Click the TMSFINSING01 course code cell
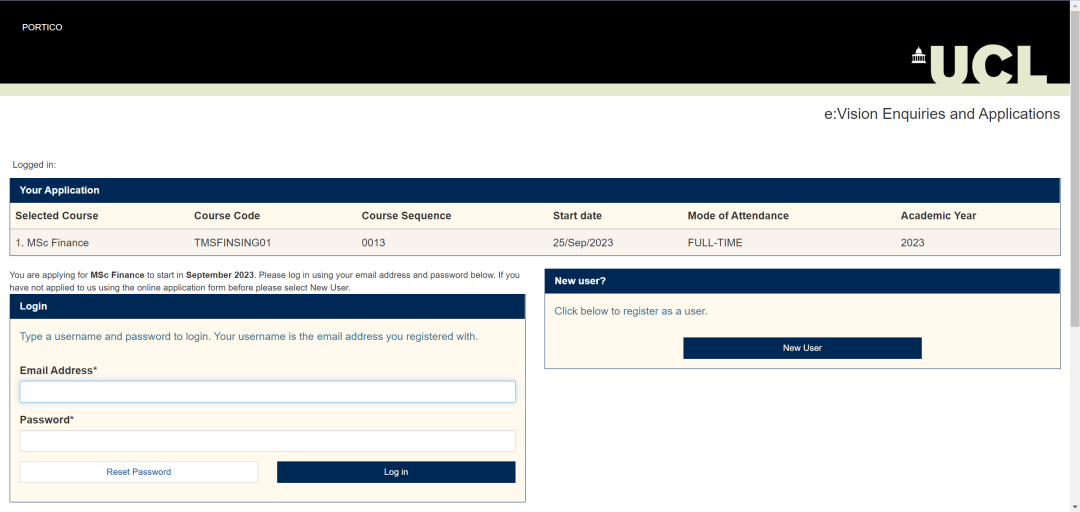Viewport: 1080px width, 512px height. coord(232,243)
